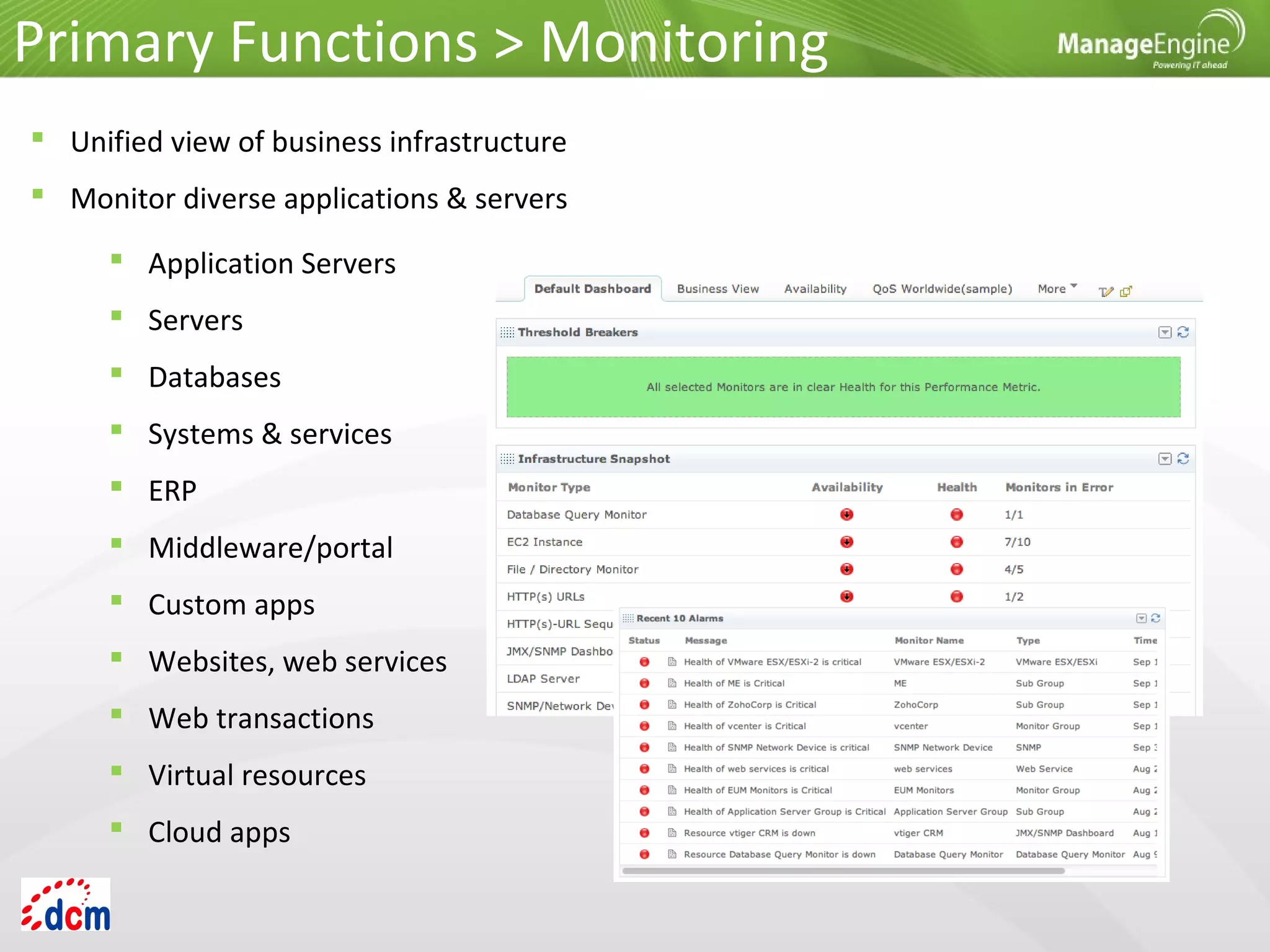
Task: Click the red status dot for ZohoCorp alarm
Action: [x=644, y=705]
